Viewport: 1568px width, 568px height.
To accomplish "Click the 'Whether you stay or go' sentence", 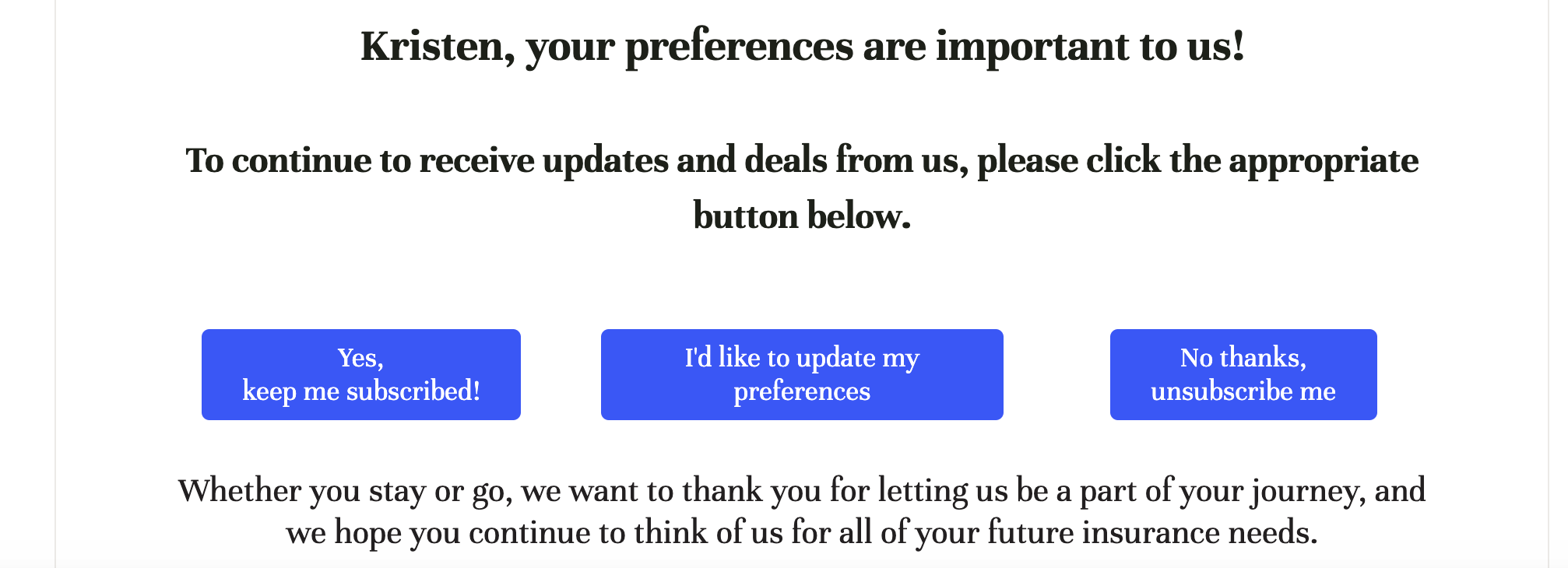I will pyautogui.click(x=802, y=512).
